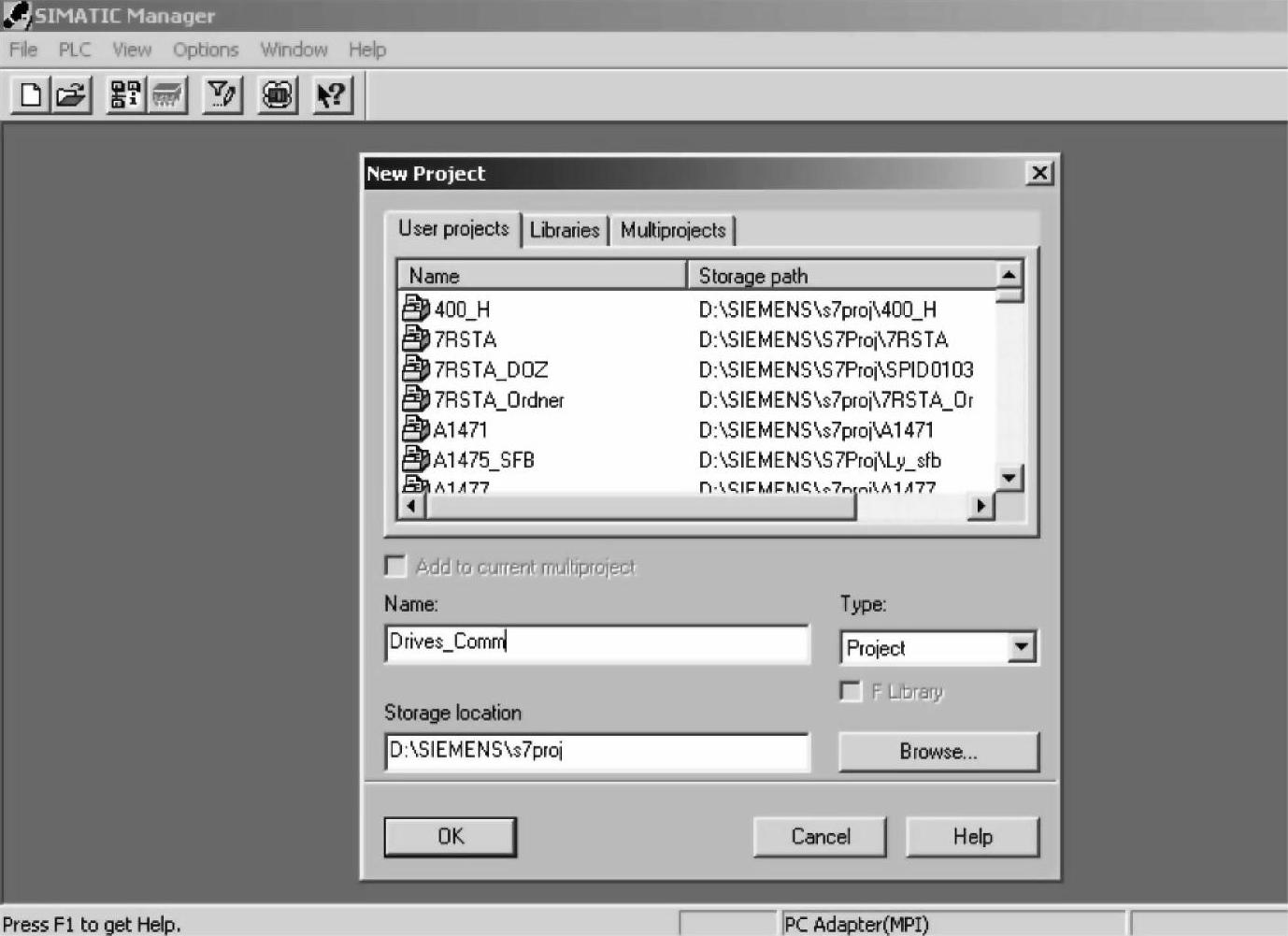Switch to the Multiprojects tab
Viewport: 1288px width, 936px height.
673,230
